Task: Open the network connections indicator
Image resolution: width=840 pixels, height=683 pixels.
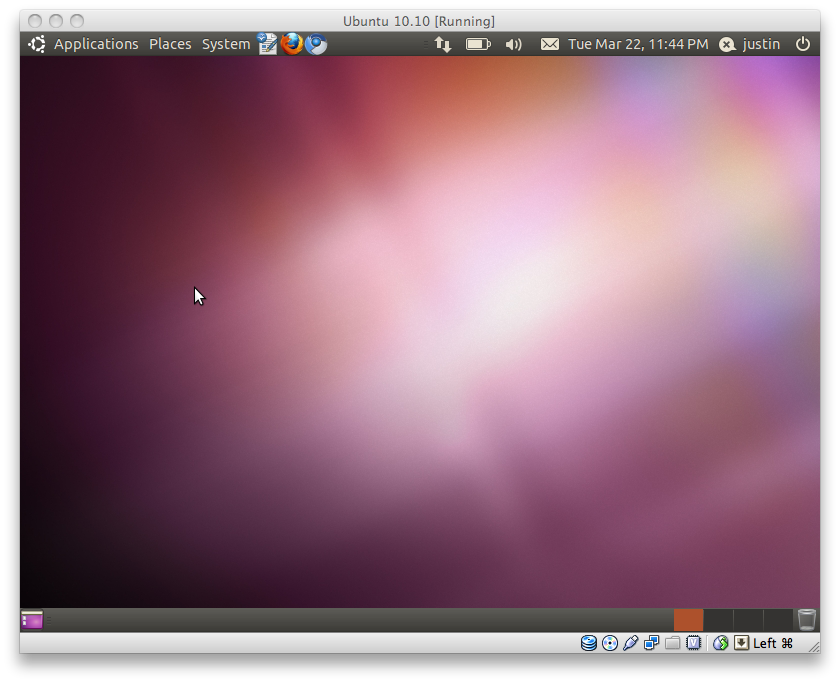Action: 442,44
